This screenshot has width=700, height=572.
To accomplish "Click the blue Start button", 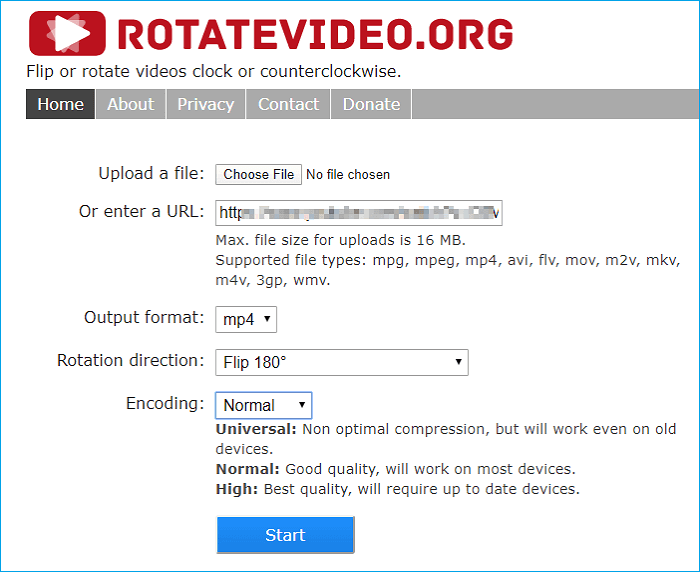I will tap(285, 535).
